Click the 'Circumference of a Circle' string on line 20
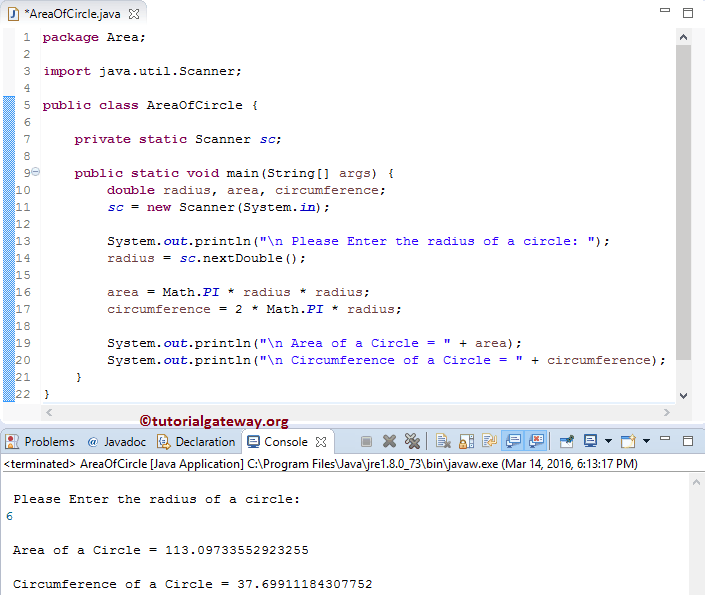 coord(391,360)
